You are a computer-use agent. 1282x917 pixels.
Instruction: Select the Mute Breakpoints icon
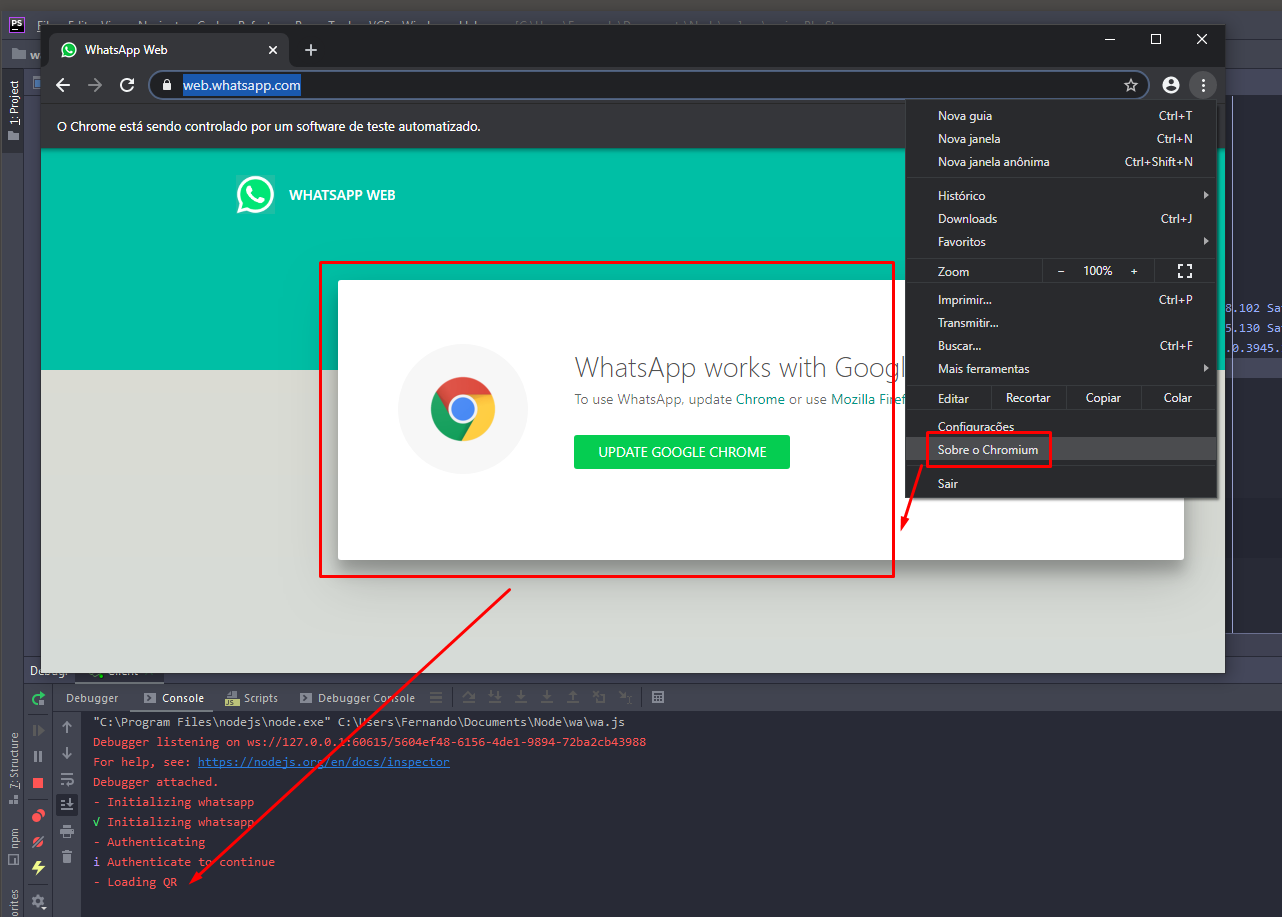tap(38, 841)
